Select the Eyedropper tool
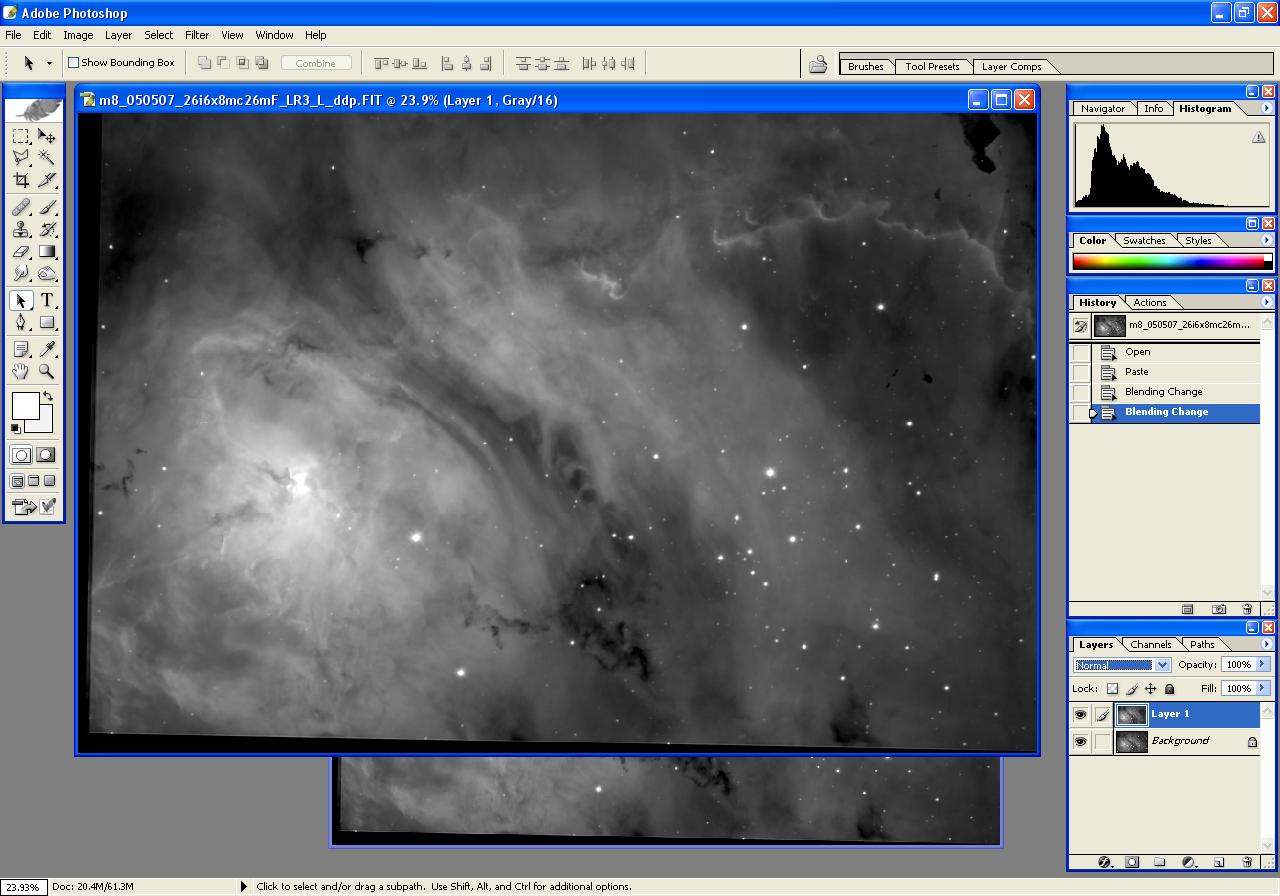The image size is (1280, 896). point(46,349)
